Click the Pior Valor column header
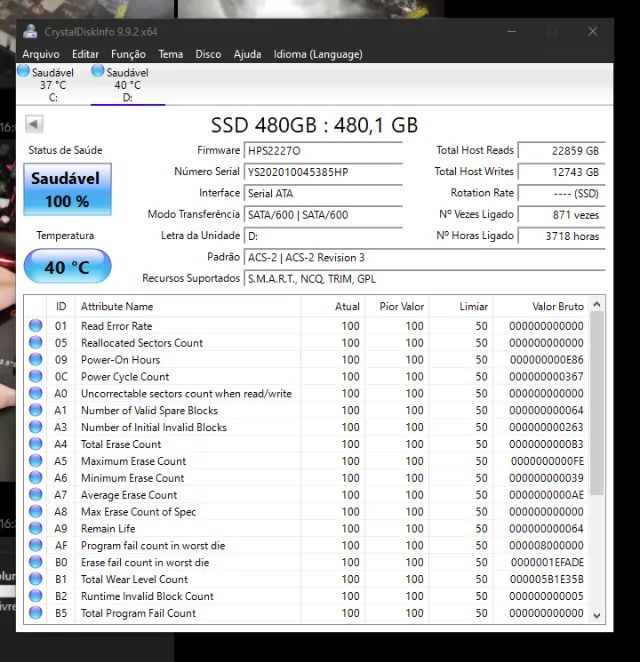Viewport: 640px width, 662px height. pos(397,307)
